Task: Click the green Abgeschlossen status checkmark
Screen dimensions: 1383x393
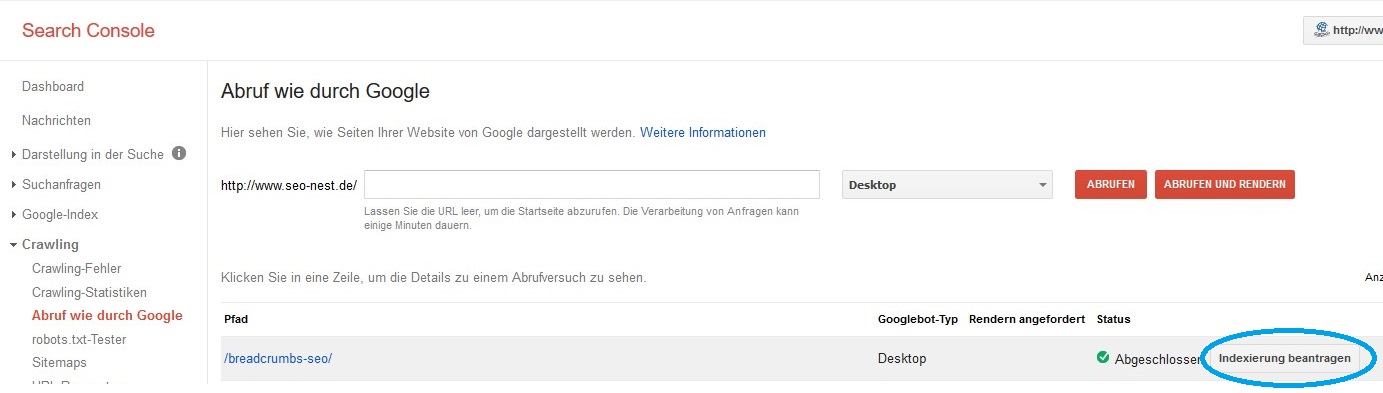Action: click(1103, 357)
